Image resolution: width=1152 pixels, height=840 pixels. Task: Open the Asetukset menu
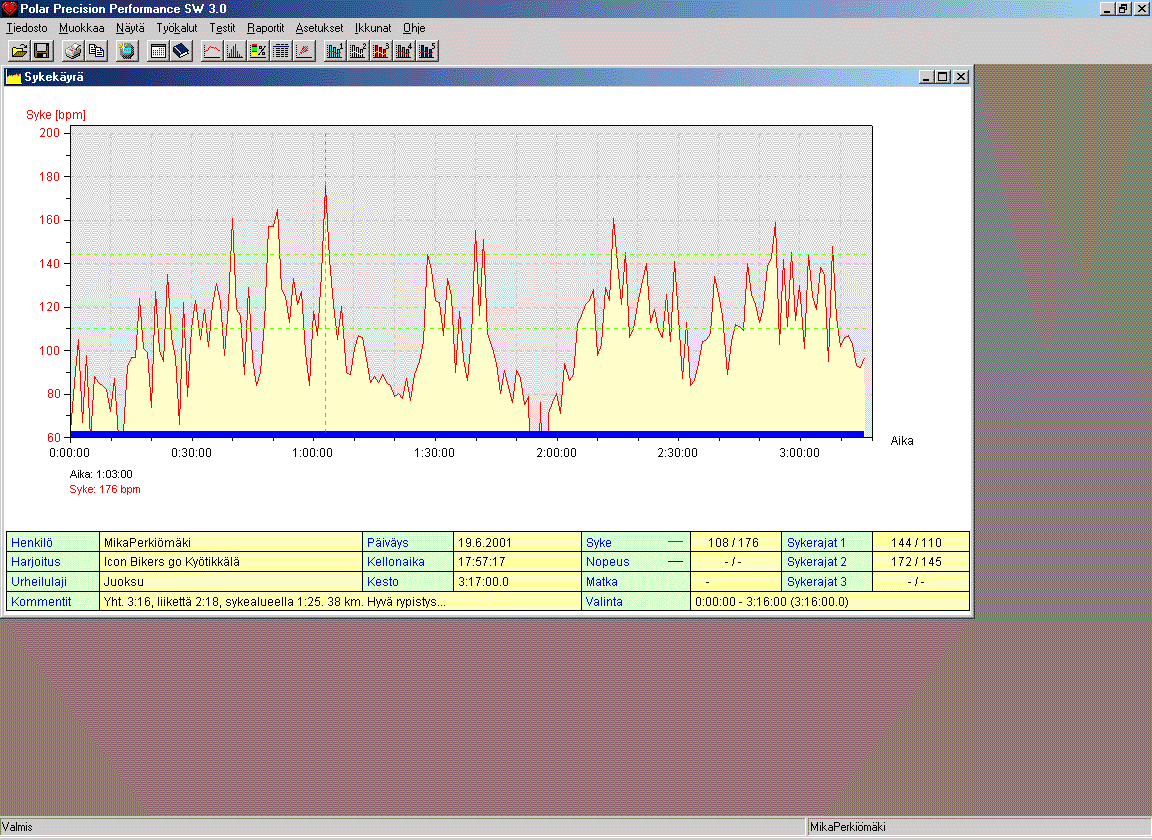319,28
